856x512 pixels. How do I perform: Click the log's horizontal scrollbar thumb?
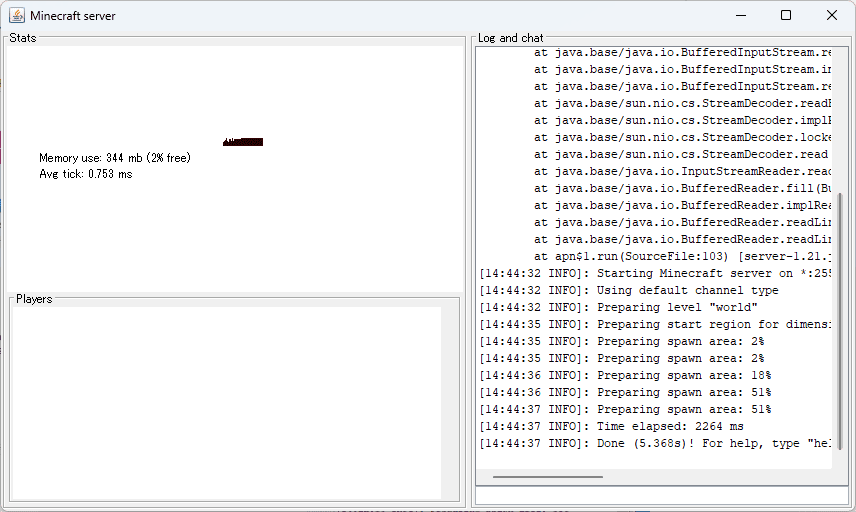click(548, 477)
